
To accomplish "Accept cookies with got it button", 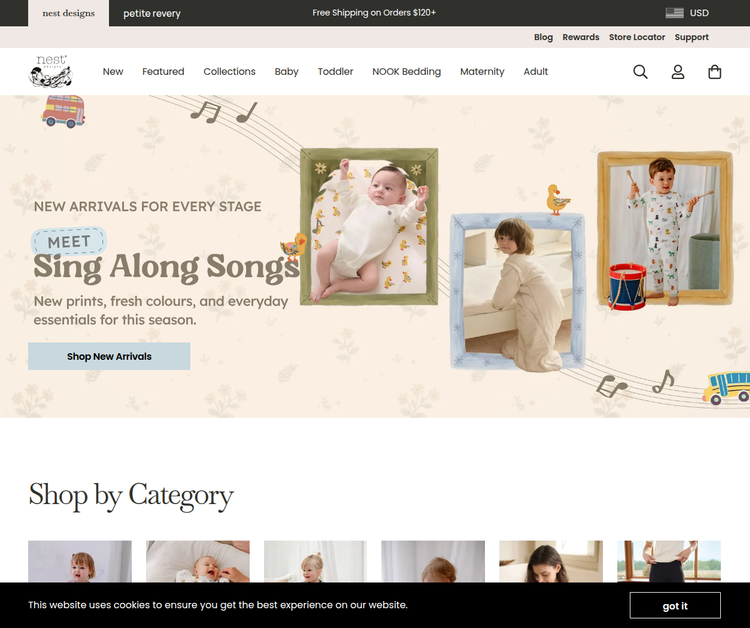I will [675, 606].
